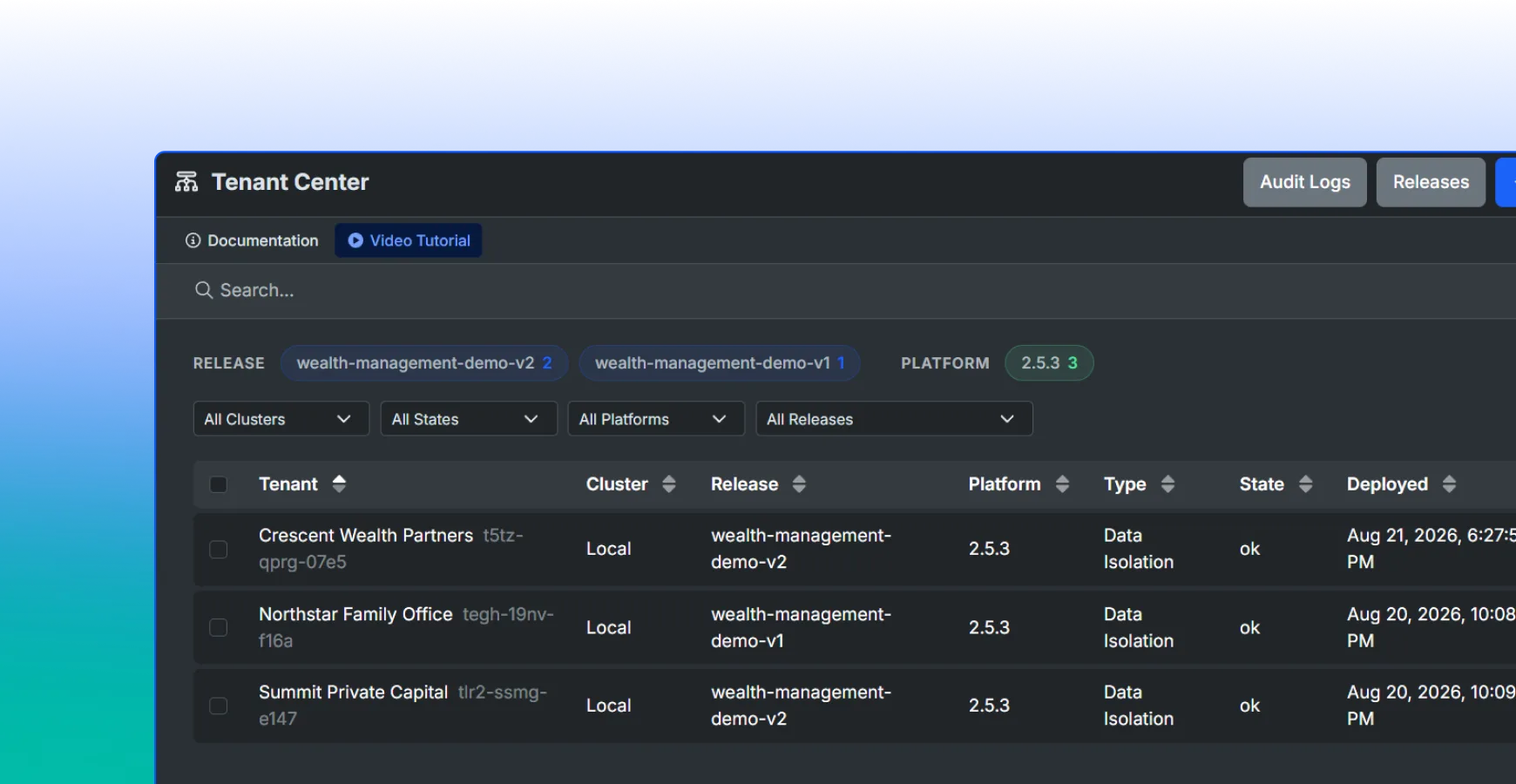Sort by Type column arrows

tap(1167, 483)
